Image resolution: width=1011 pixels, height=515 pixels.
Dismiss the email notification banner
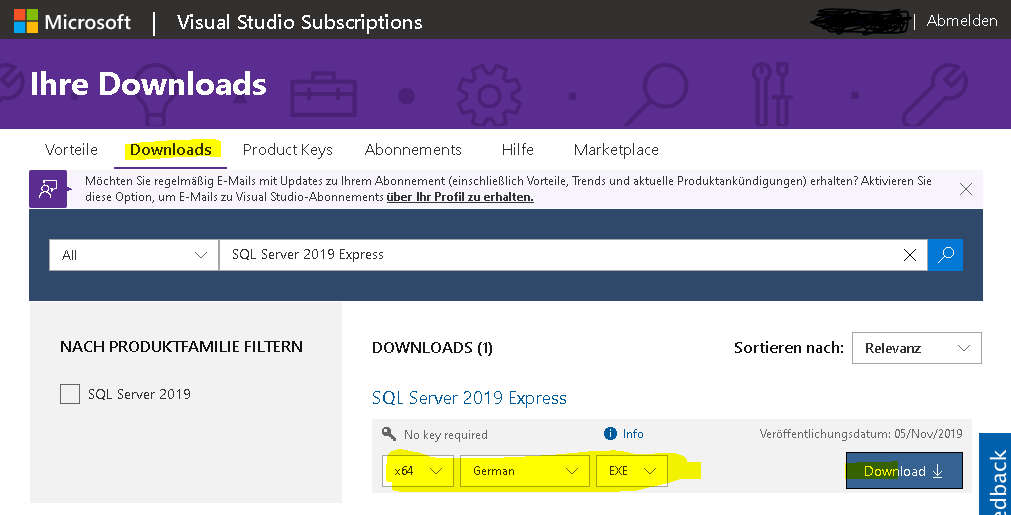[966, 188]
